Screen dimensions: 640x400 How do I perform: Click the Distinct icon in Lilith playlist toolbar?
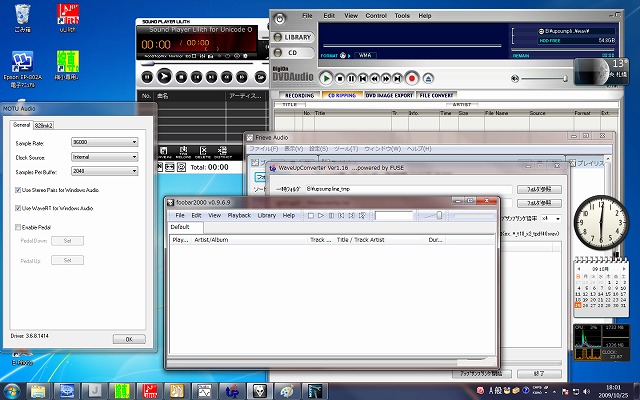click(x=222, y=153)
